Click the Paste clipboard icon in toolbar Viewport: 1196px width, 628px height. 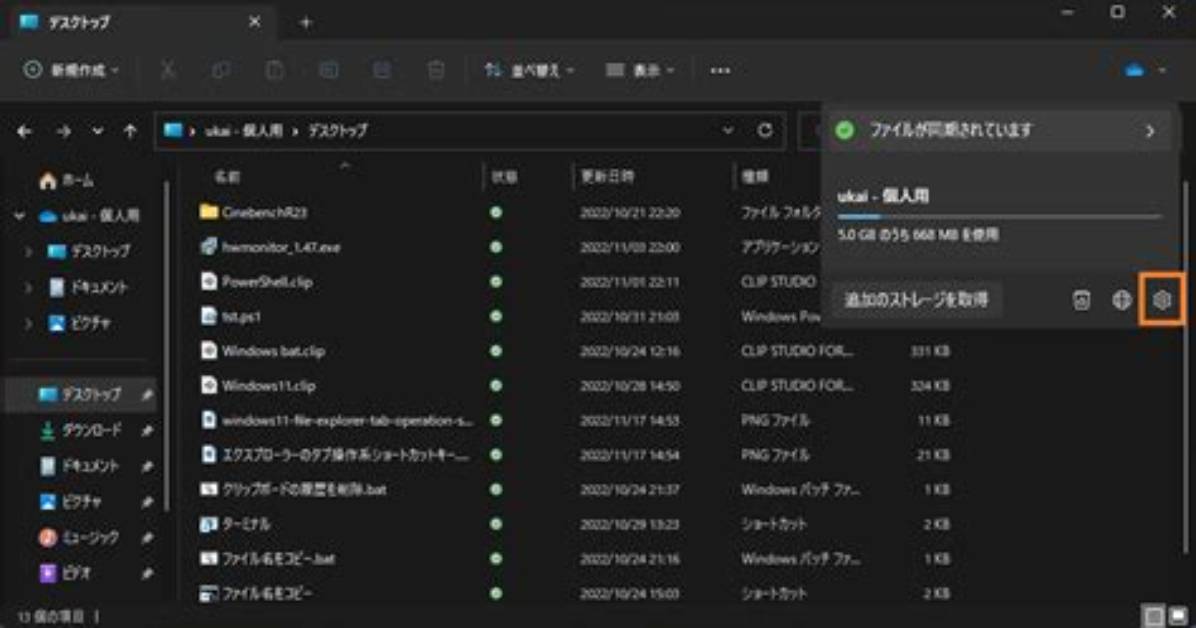click(x=275, y=70)
